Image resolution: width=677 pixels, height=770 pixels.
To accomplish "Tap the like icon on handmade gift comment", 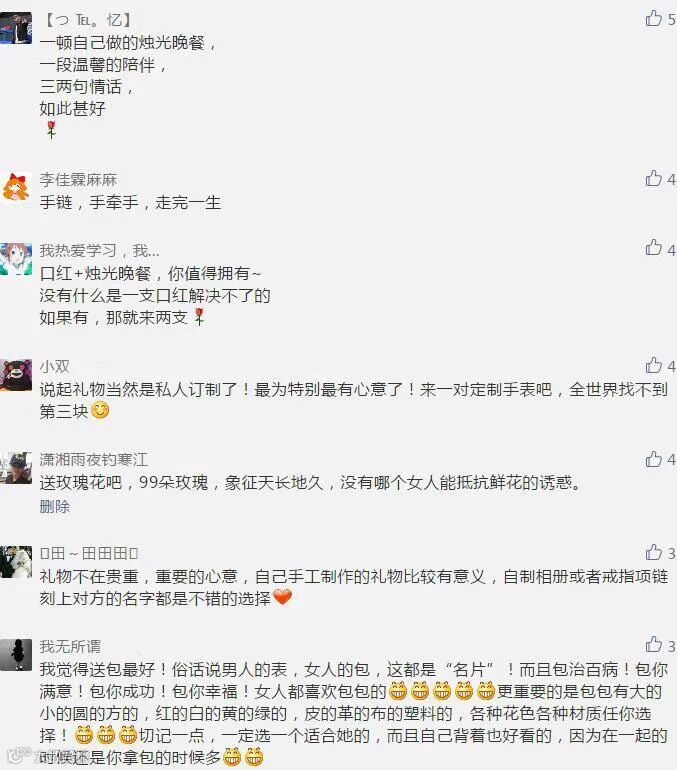I will click(653, 552).
